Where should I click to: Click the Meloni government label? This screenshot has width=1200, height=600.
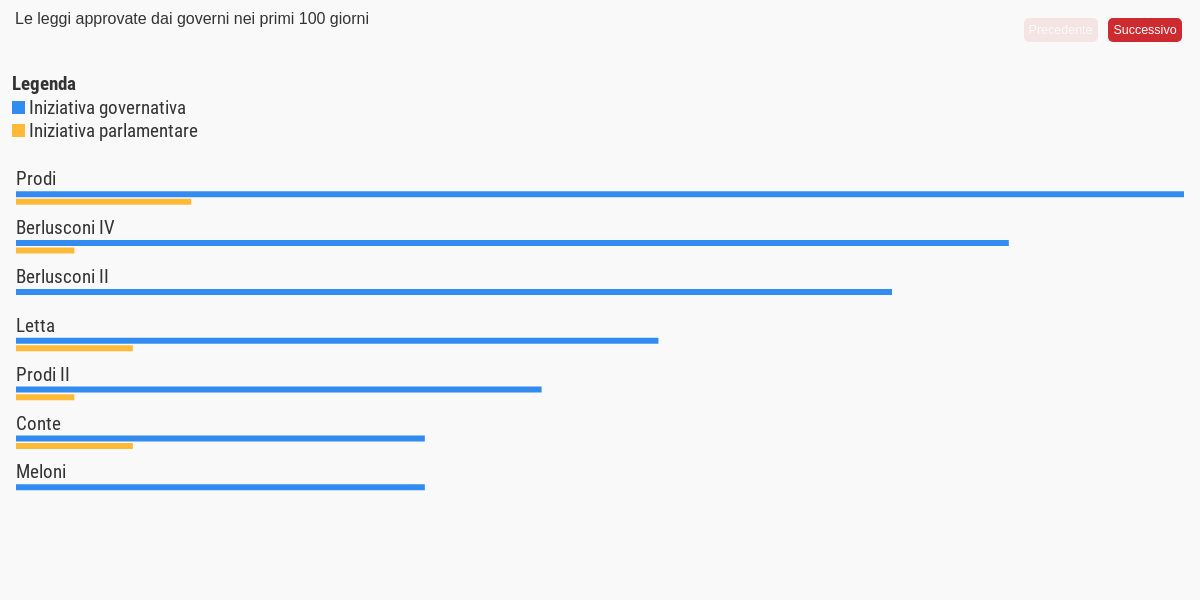(41, 472)
